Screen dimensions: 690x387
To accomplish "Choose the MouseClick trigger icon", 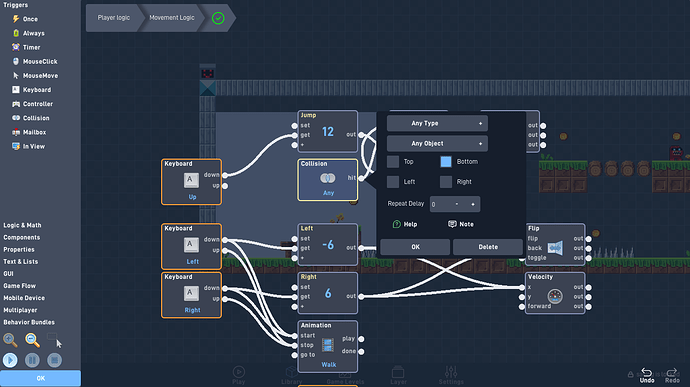I will click(x=16, y=61).
